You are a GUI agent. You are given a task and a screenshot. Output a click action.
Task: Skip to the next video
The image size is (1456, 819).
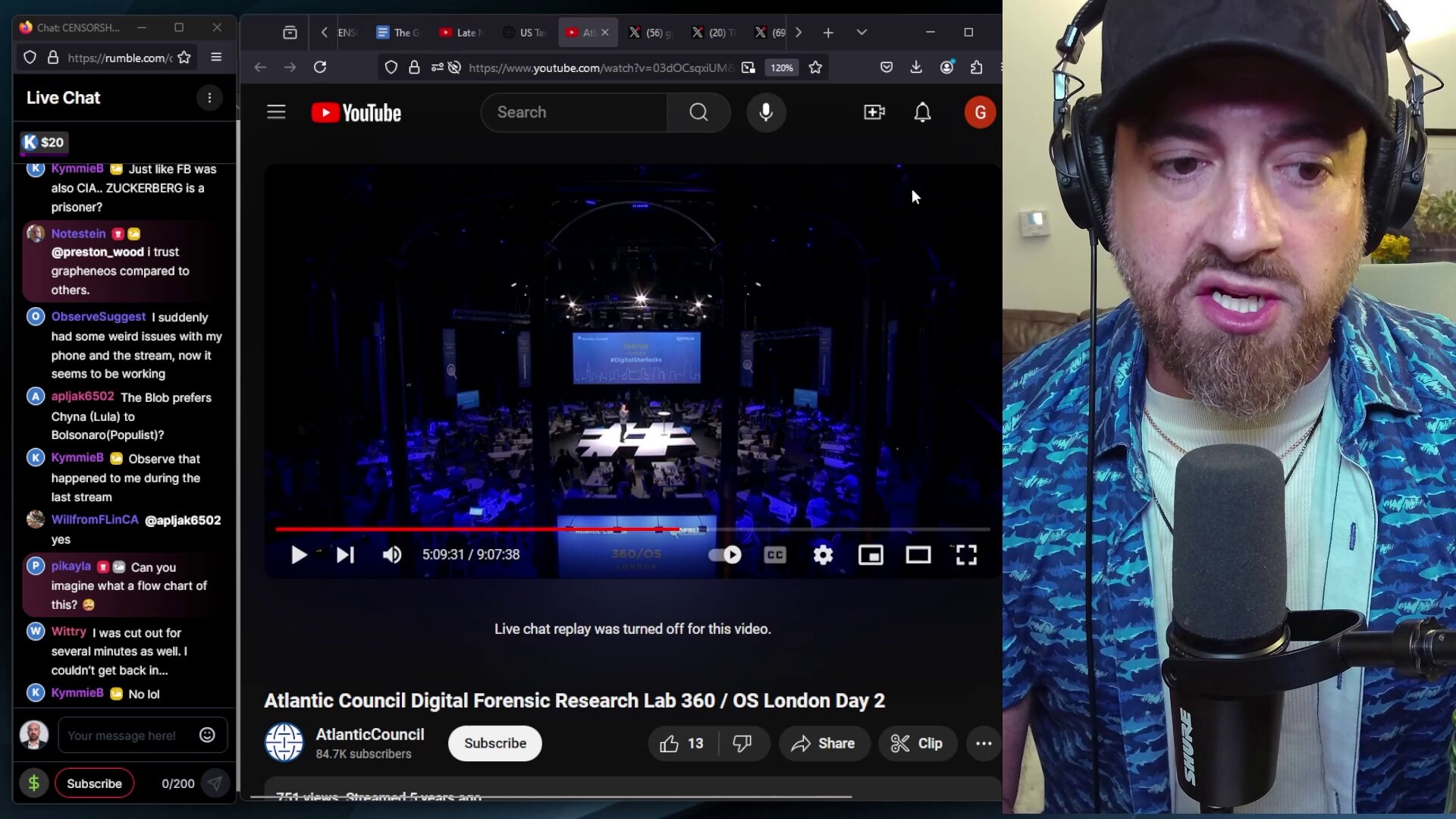[345, 555]
